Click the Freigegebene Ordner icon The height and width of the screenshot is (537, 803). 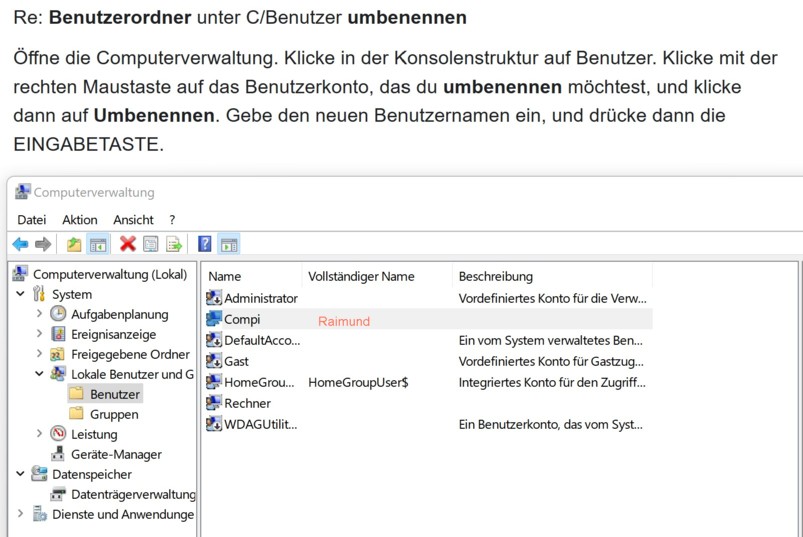coord(57,354)
